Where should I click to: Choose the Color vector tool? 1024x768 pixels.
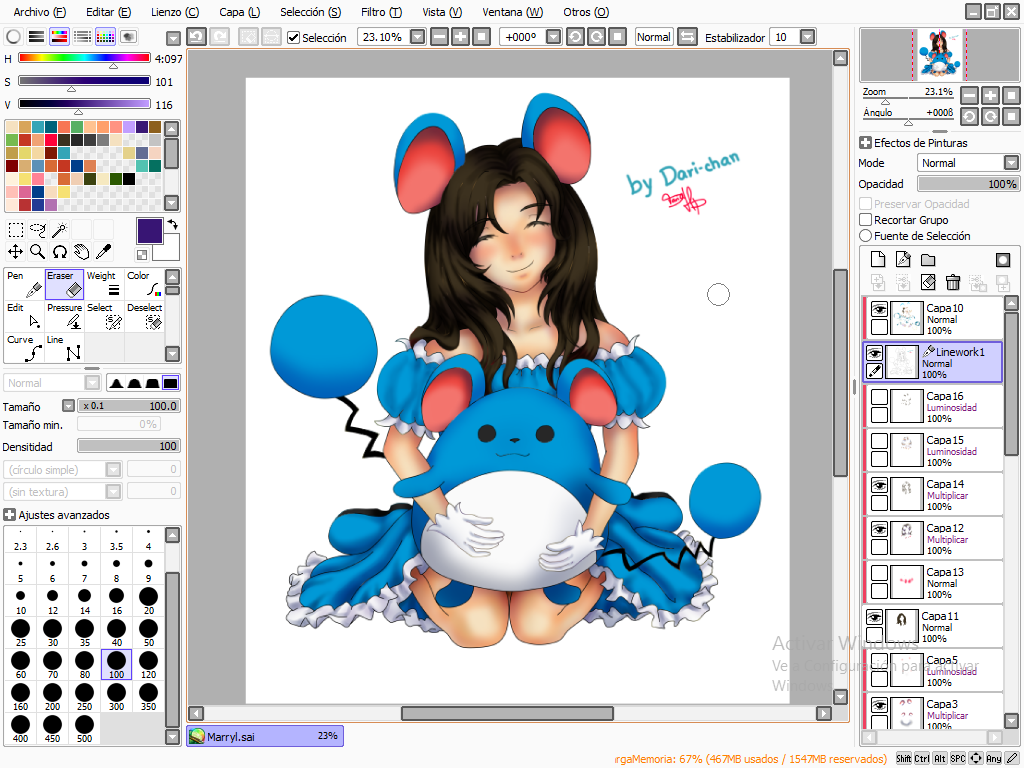pos(144,284)
